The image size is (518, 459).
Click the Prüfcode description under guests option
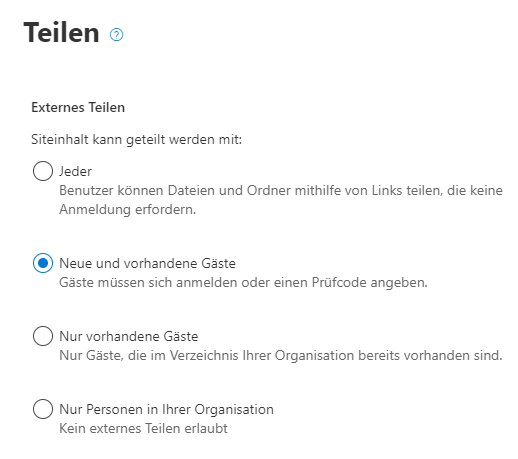pos(243,282)
